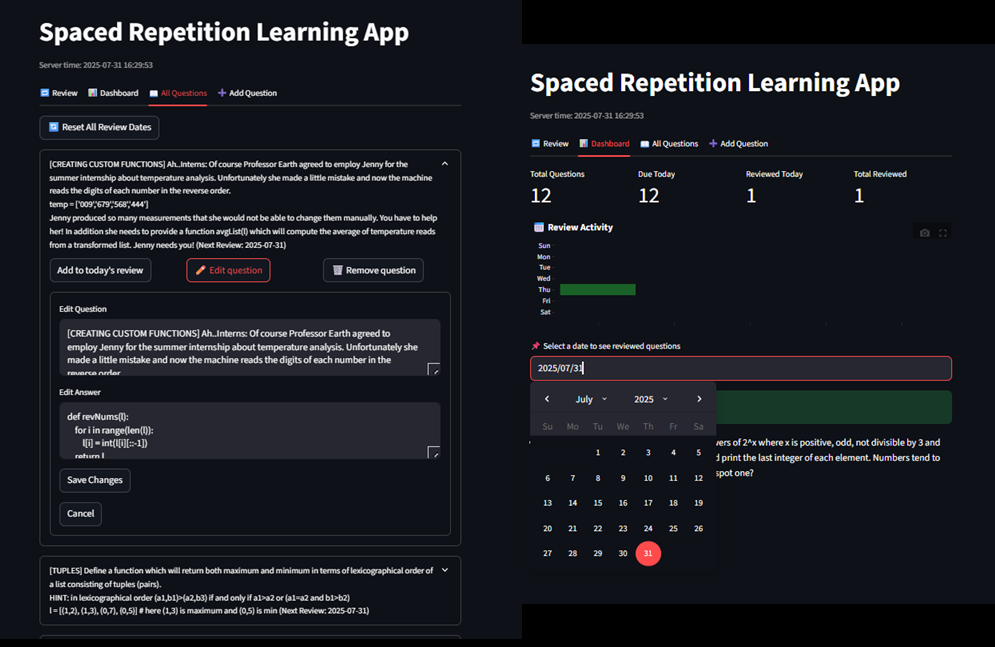This screenshot has width=995, height=647.
Task: Select July 15 in calendar
Action: pyautogui.click(x=598, y=503)
